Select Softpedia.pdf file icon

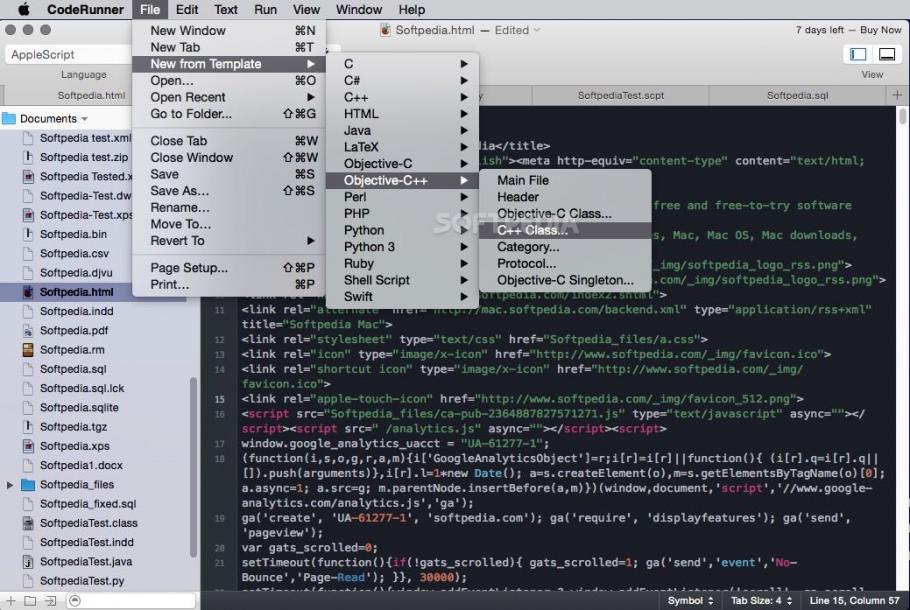click(27, 330)
